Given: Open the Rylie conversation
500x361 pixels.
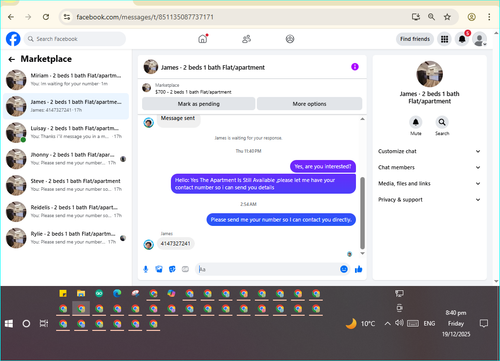Looking at the screenshot, I should (x=66, y=238).
